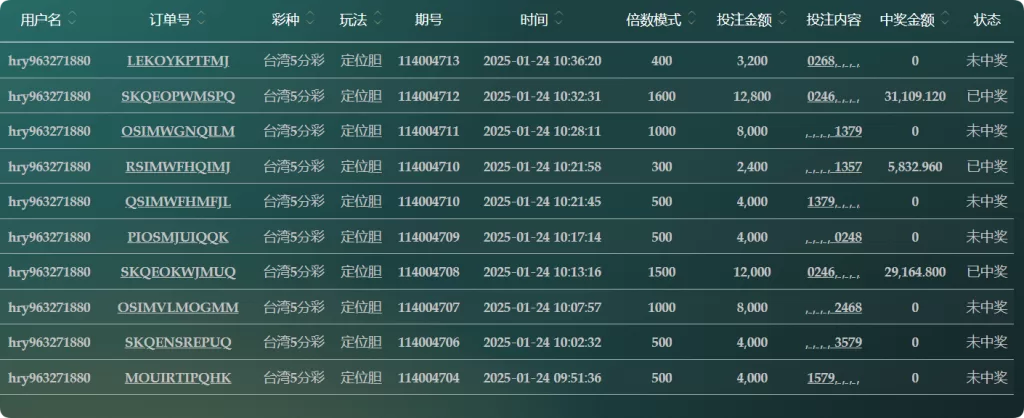View bet content 0268 of first row
1024x418 pixels.
point(833,61)
